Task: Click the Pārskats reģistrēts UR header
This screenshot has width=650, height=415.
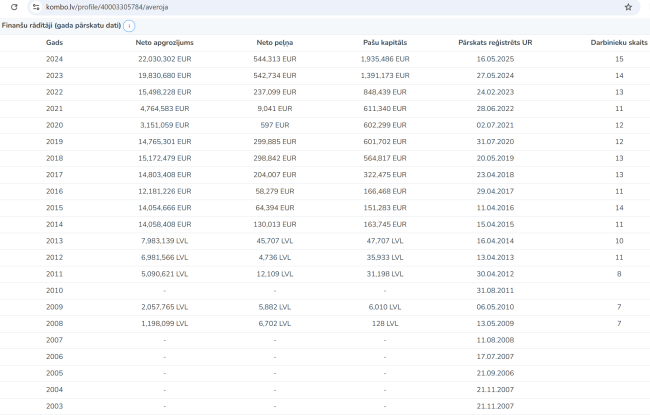Action: (x=495, y=43)
